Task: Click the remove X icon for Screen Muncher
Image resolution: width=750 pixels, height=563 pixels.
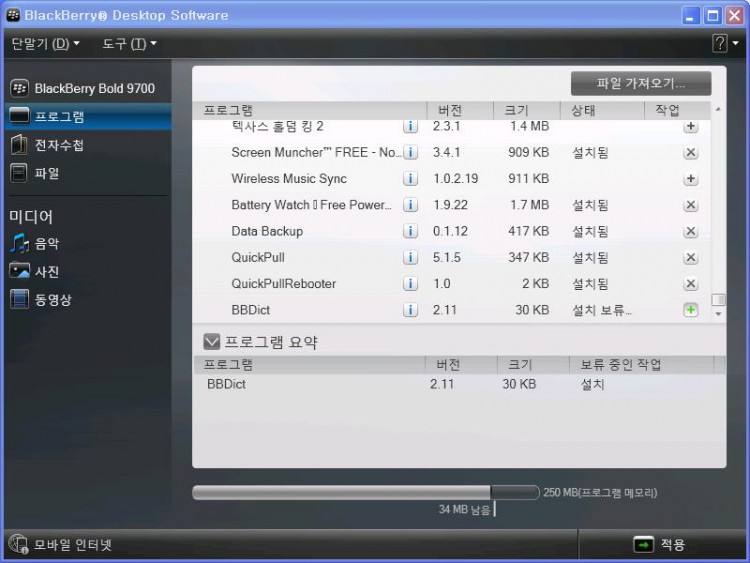Action: coord(690,153)
